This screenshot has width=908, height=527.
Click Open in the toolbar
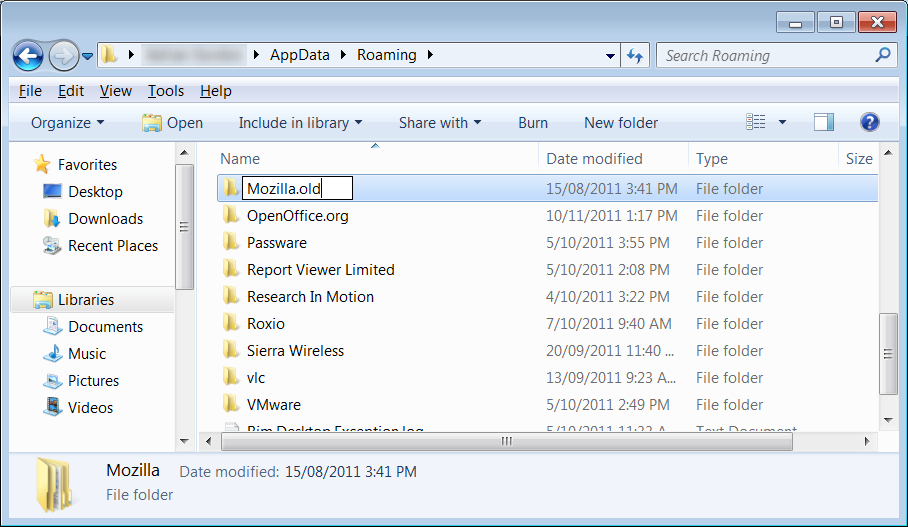(173, 123)
